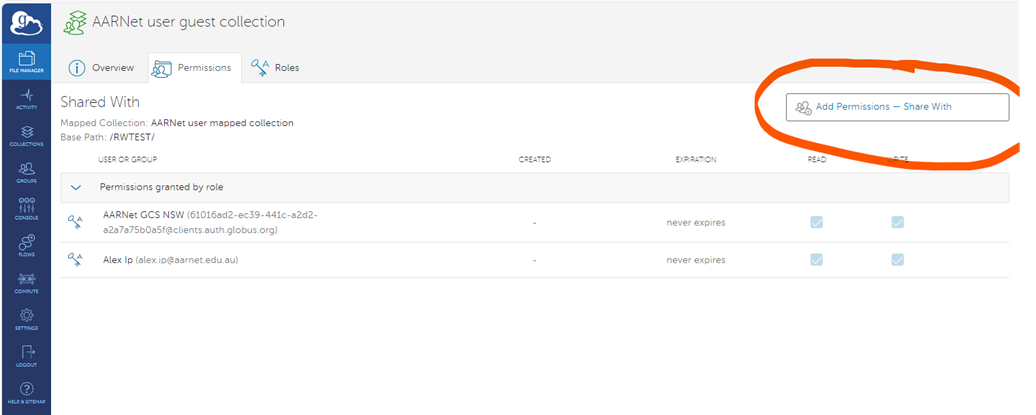
Task: Click the AARNet GCS NSW user name
Action: coord(143,215)
